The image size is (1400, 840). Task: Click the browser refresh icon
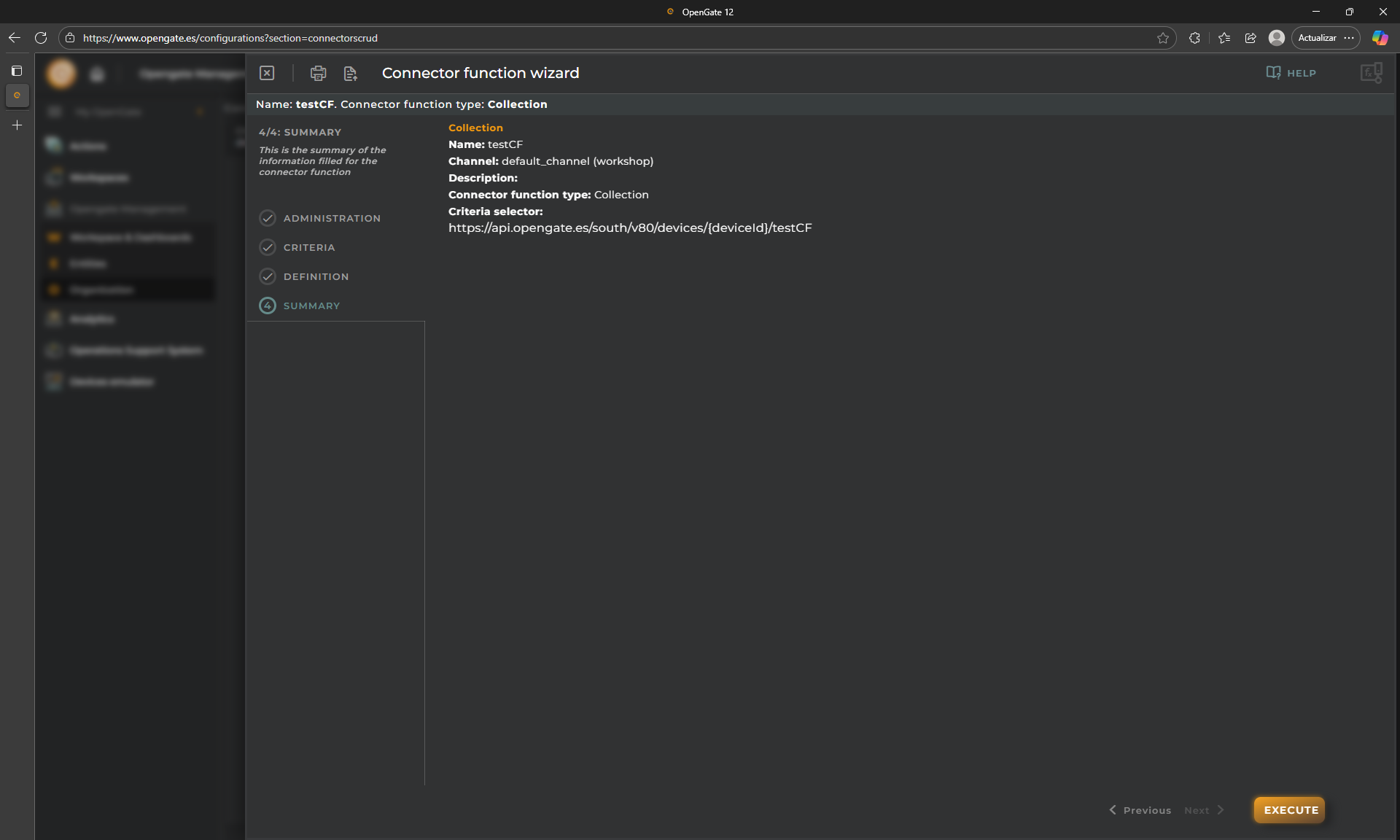[41, 38]
